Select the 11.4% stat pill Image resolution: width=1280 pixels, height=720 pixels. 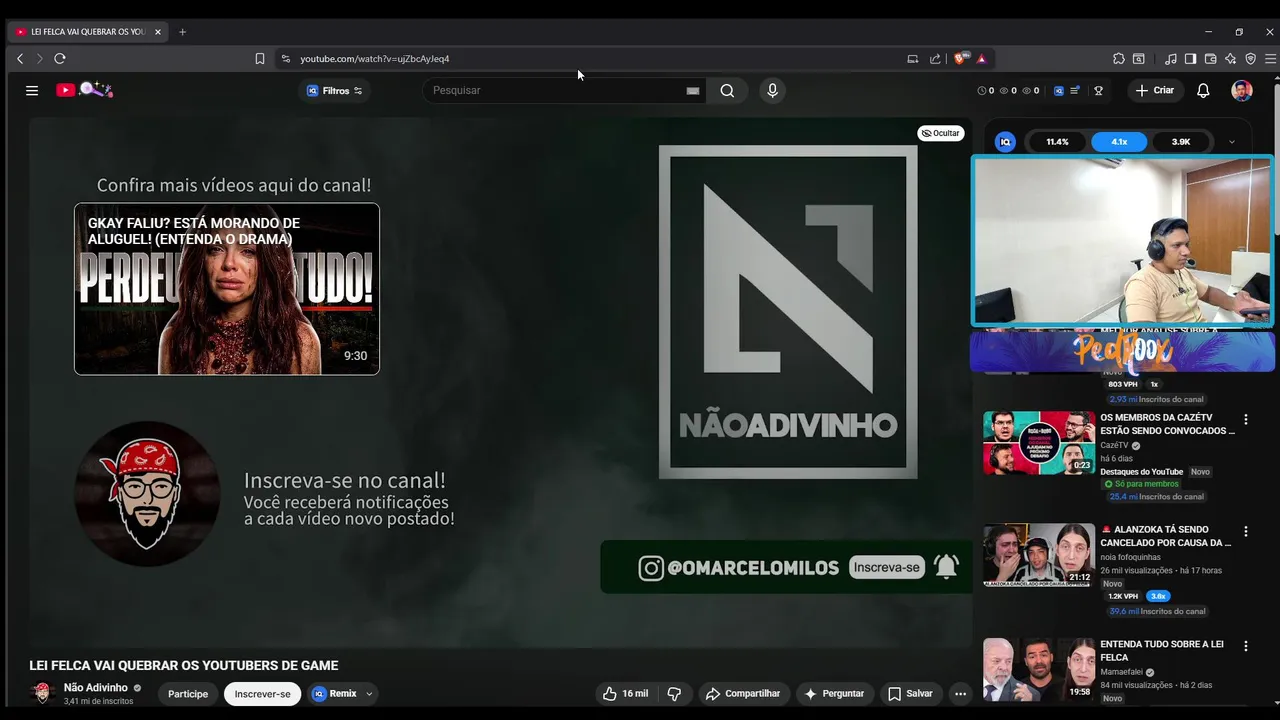pyautogui.click(x=1057, y=142)
